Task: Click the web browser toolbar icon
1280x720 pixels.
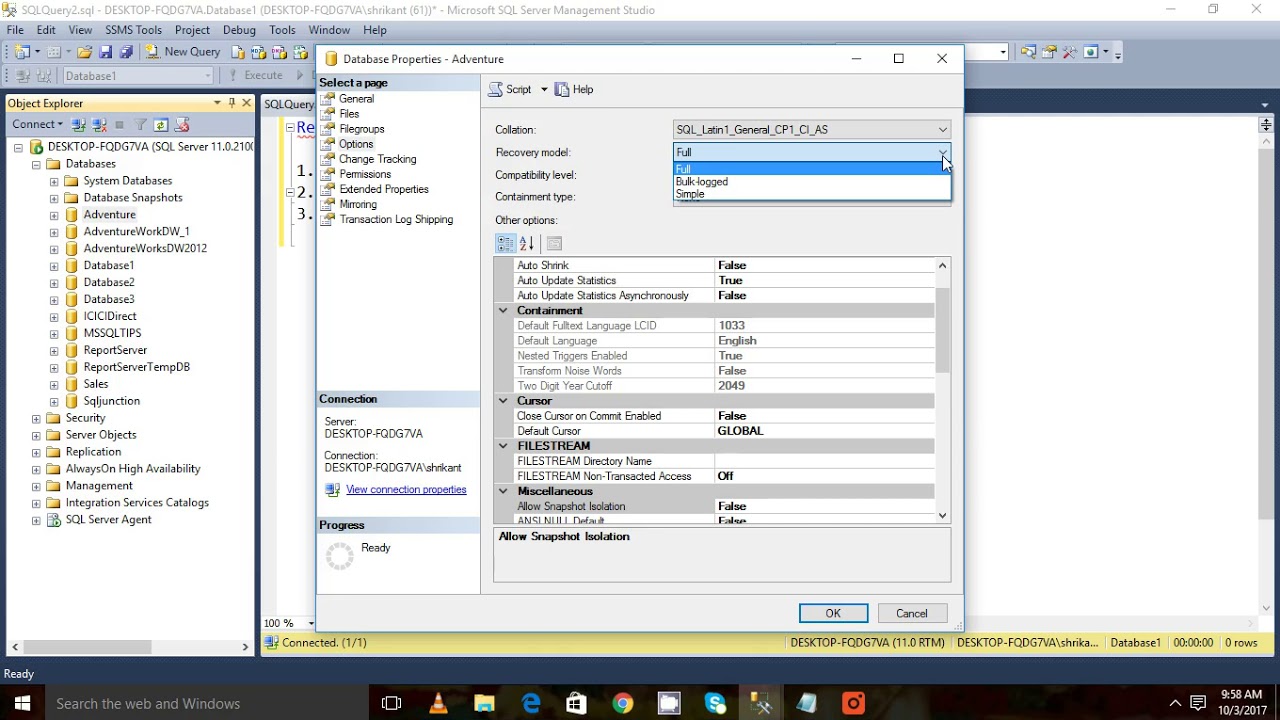Action: tap(1090, 51)
